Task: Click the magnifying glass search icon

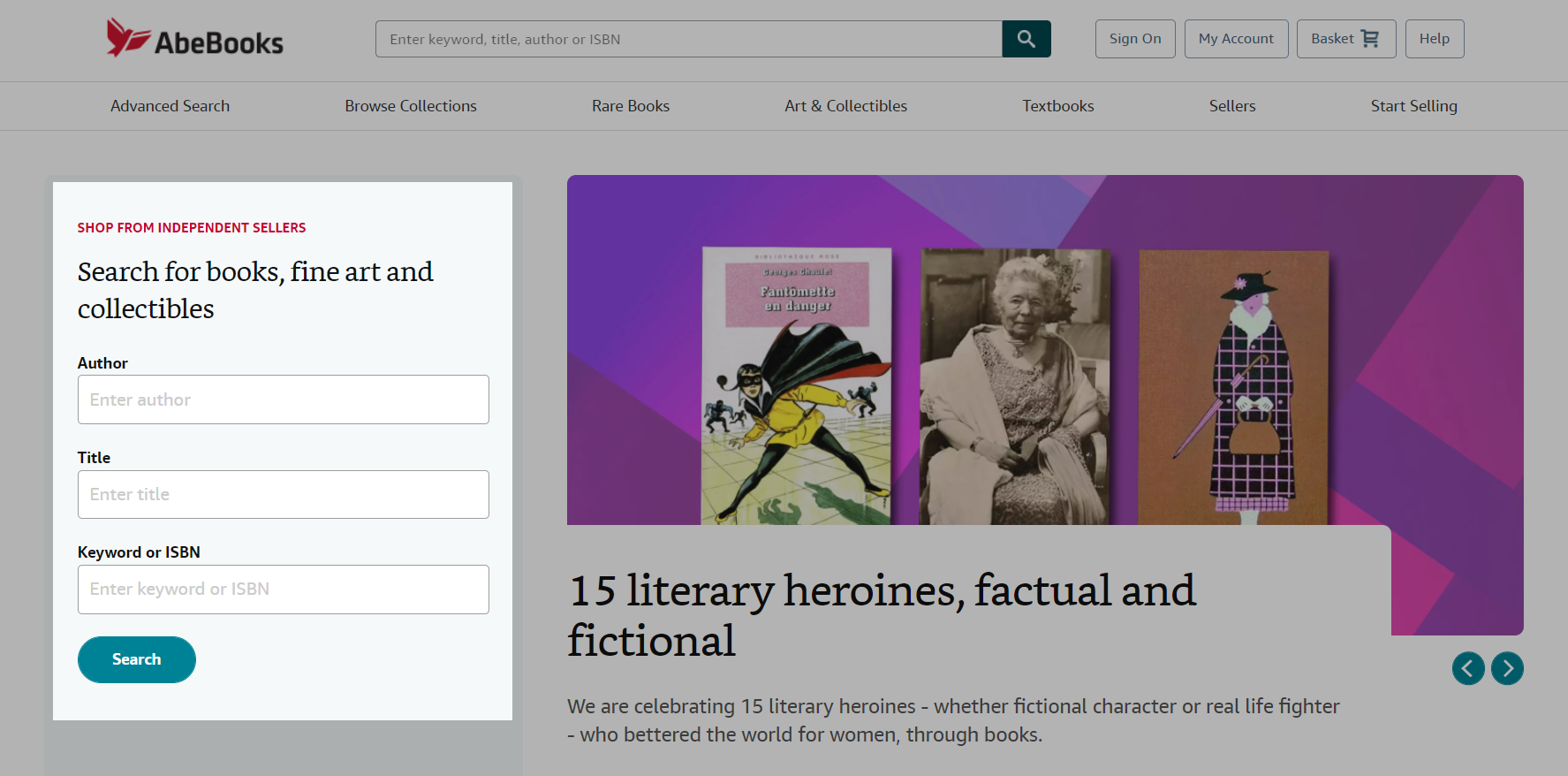Action: (1026, 39)
